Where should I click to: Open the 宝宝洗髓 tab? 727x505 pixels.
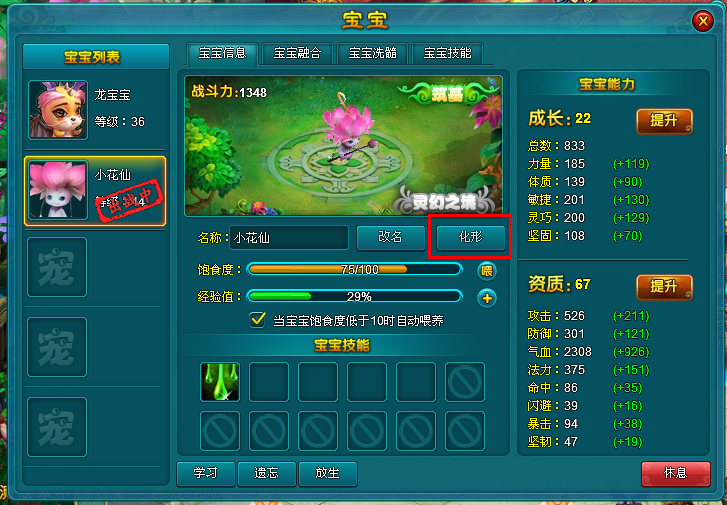(x=372, y=53)
